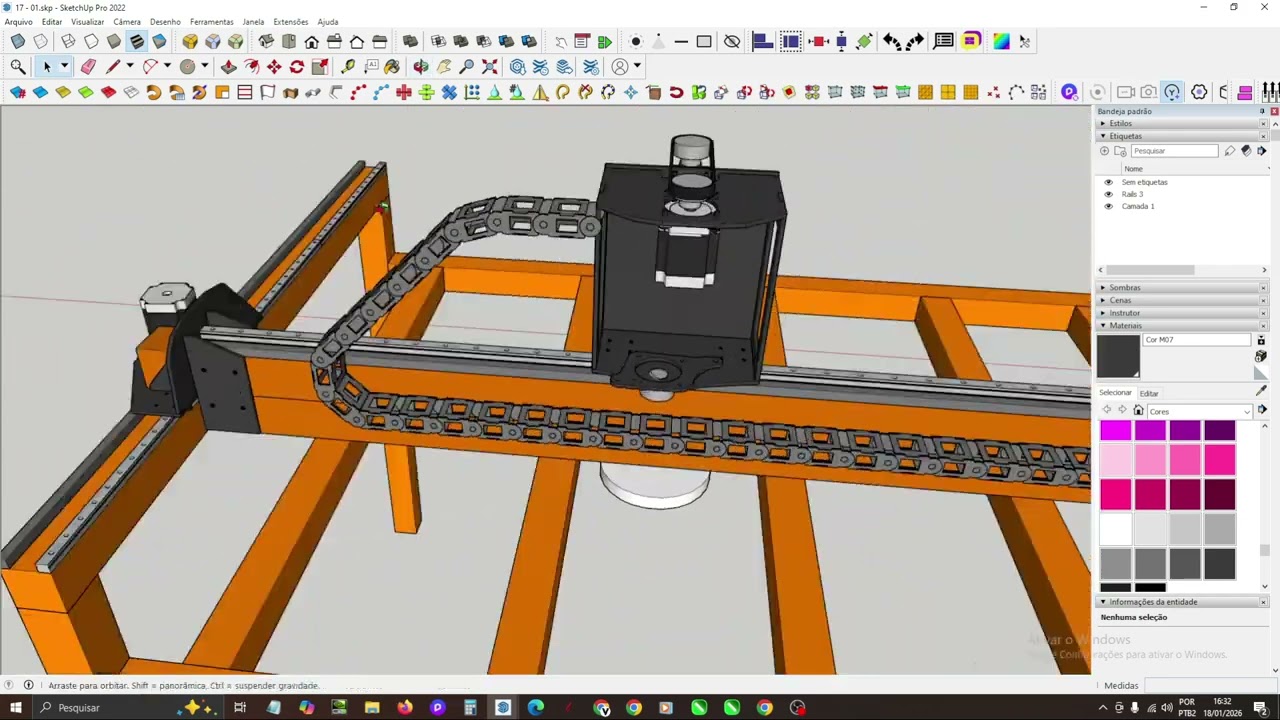Select the Eraser tool
The image size is (1280, 720).
click(x=88, y=67)
